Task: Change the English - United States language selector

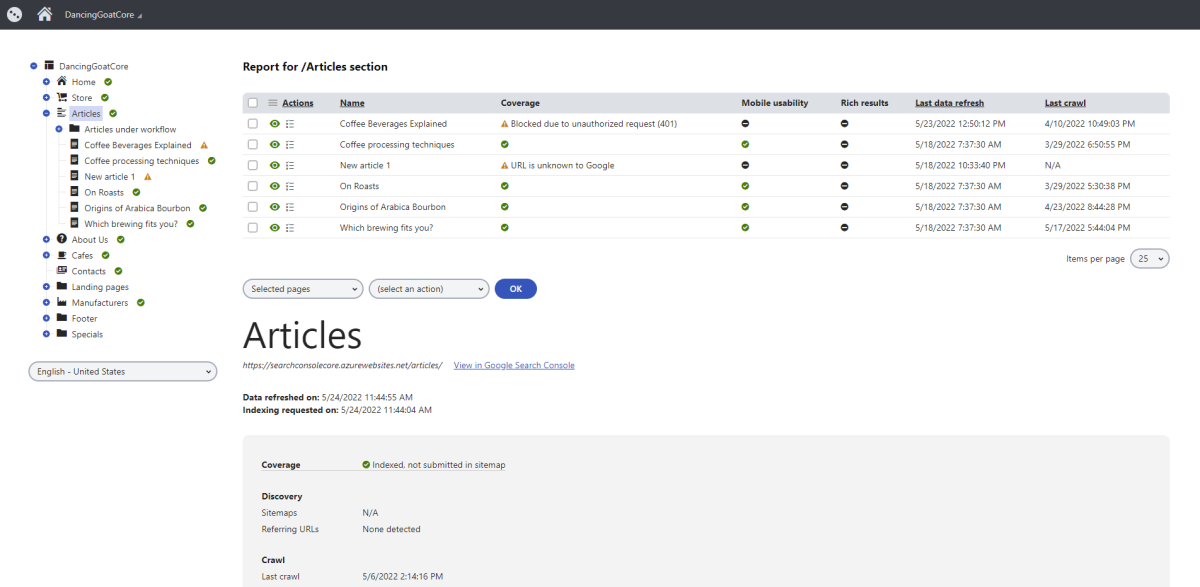Action: coord(122,371)
